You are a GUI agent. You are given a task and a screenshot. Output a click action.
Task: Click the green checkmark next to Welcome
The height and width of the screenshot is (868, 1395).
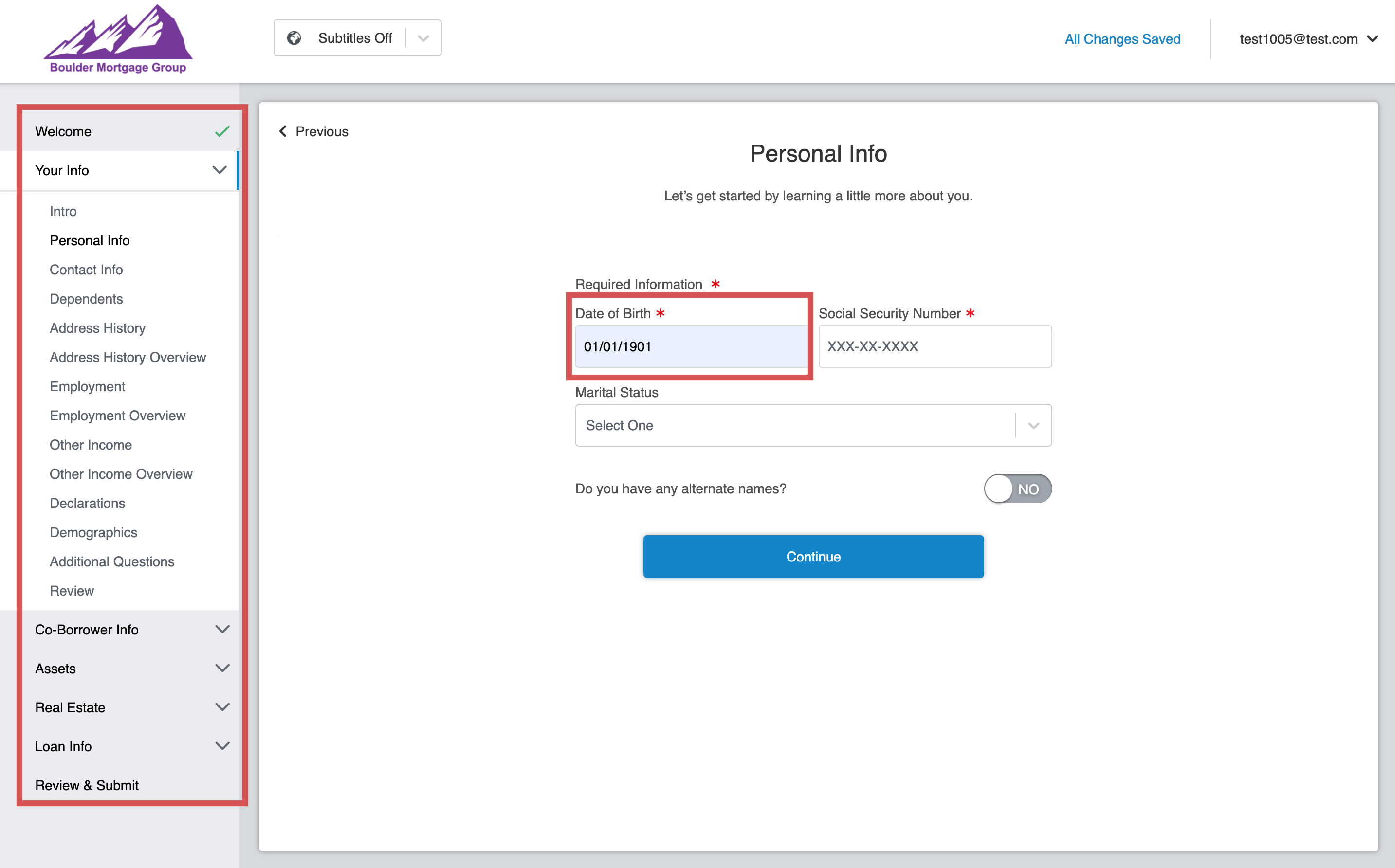222,131
